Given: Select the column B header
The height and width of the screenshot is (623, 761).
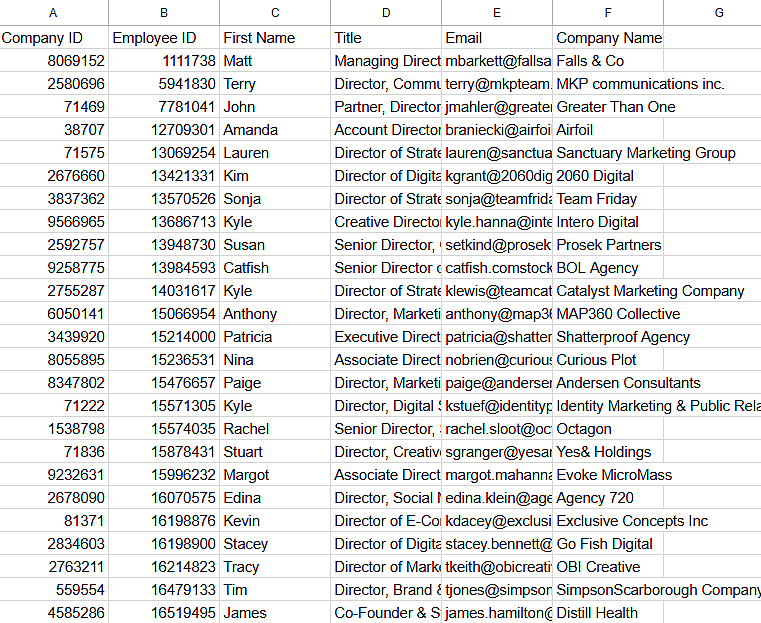Looking at the screenshot, I should click(x=163, y=12).
